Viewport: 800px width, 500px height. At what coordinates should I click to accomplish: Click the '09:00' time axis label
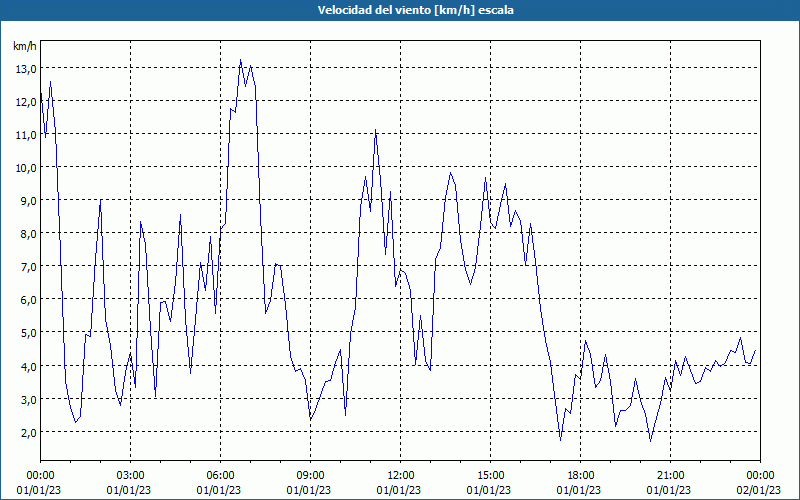(x=310, y=476)
